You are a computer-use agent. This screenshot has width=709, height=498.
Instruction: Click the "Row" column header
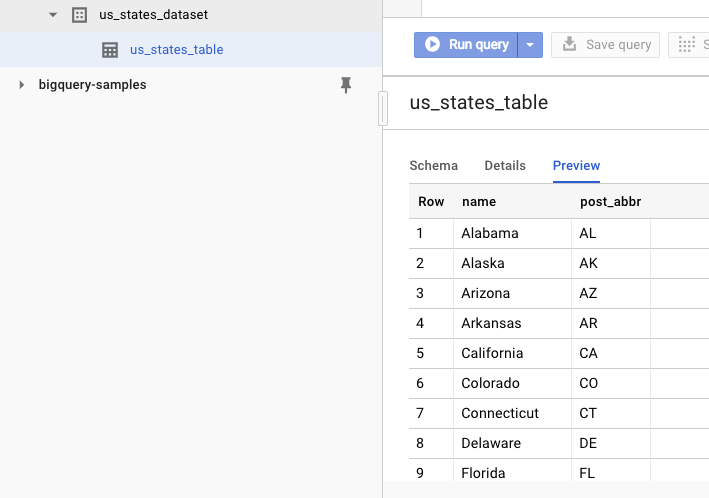click(x=431, y=202)
